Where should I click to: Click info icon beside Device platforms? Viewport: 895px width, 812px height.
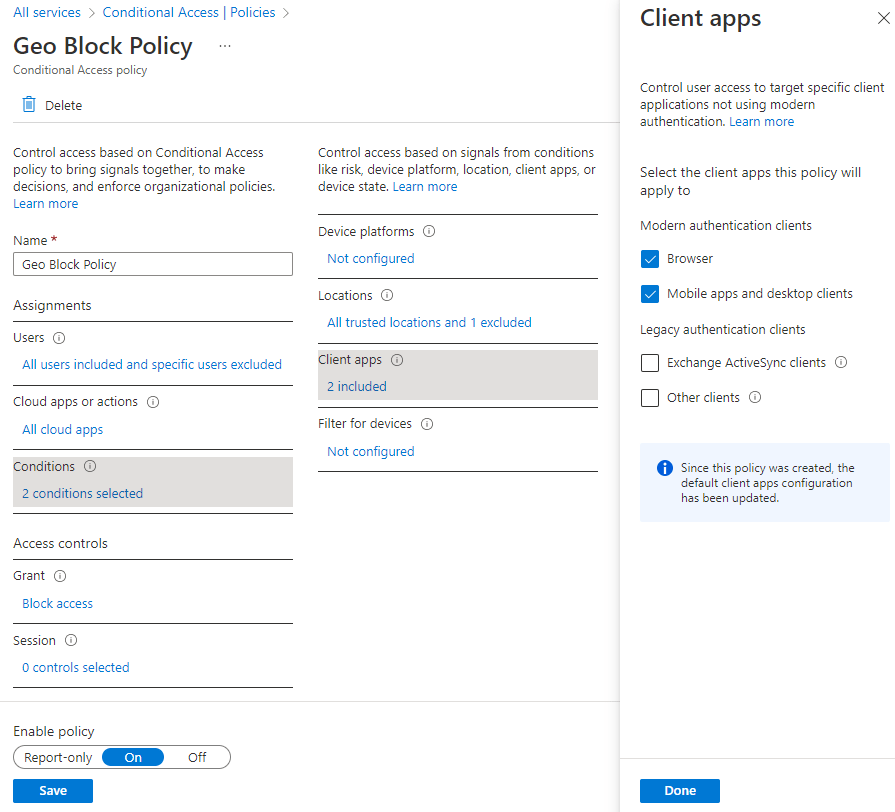coord(429,231)
